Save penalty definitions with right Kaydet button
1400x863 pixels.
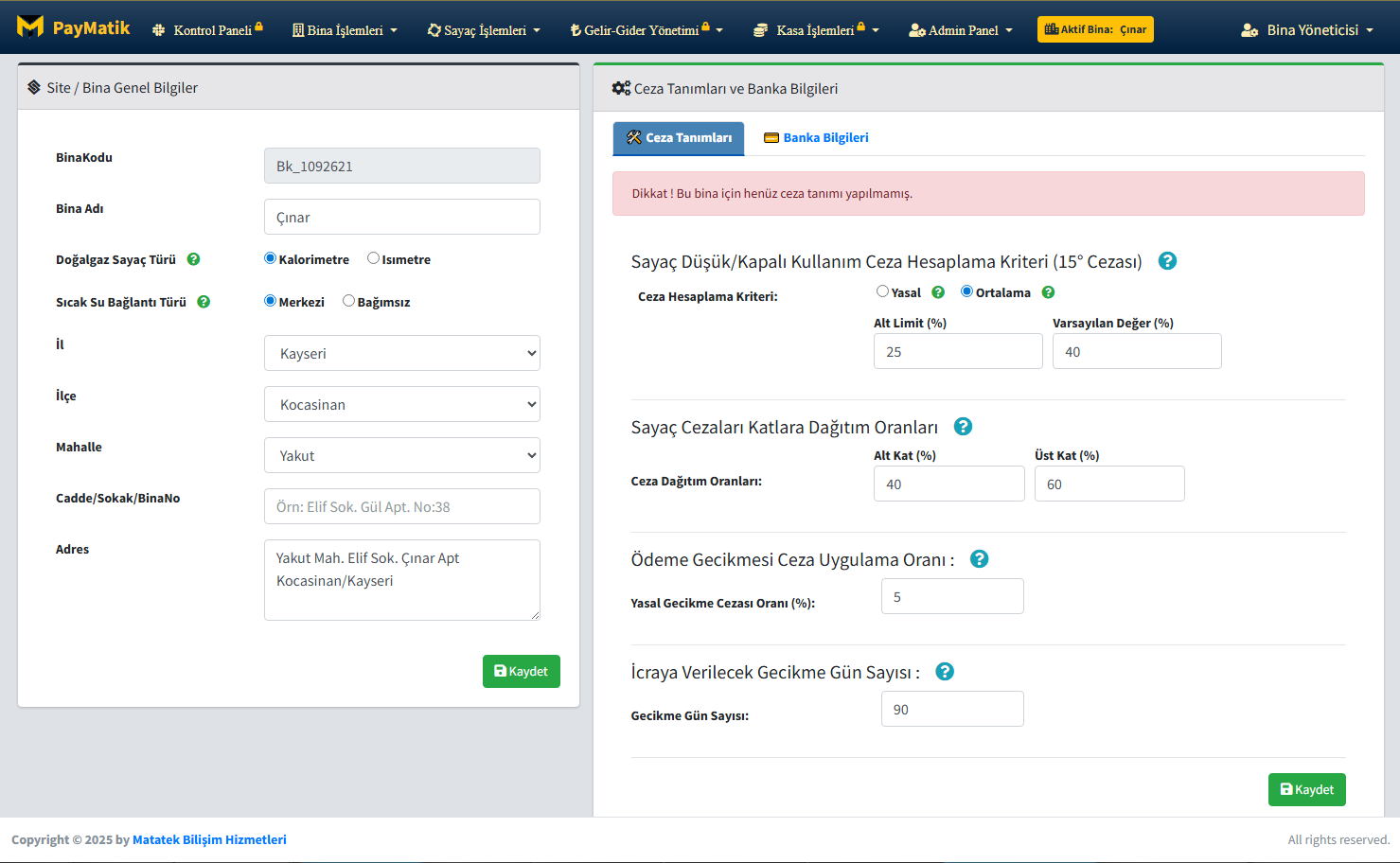pos(1306,789)
